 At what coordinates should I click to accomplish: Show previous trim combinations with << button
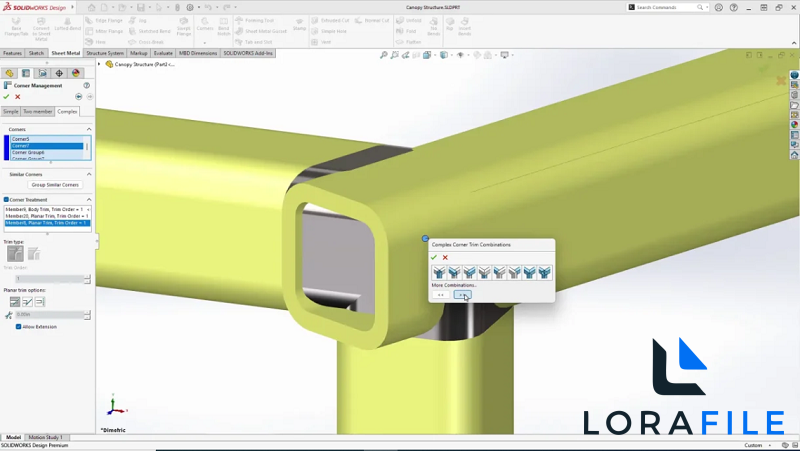[x=440, y=294]
